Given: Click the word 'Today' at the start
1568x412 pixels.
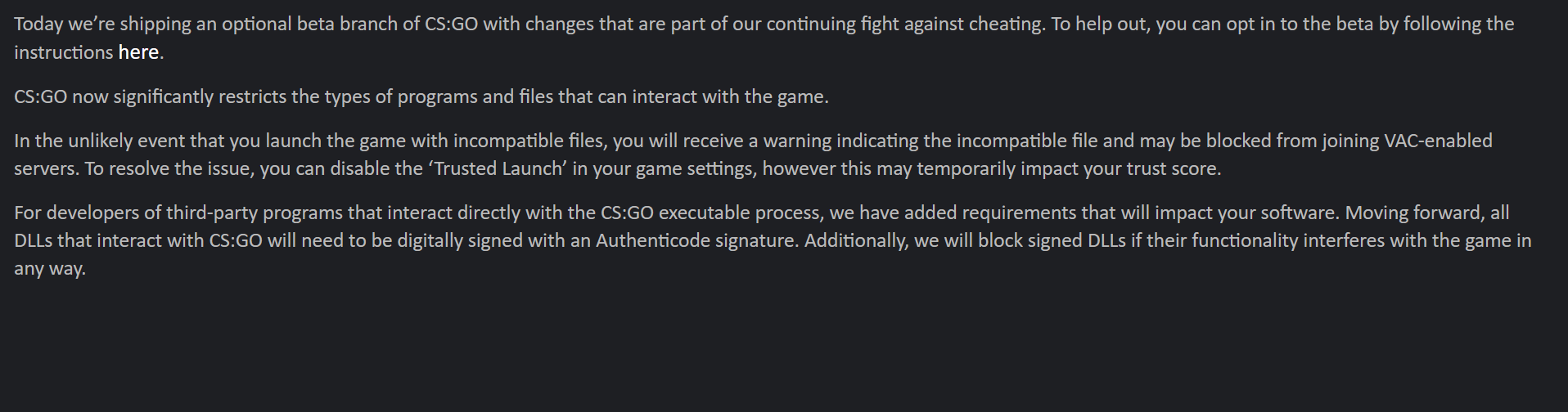Looking at the screenshot, I should (38, 25).
